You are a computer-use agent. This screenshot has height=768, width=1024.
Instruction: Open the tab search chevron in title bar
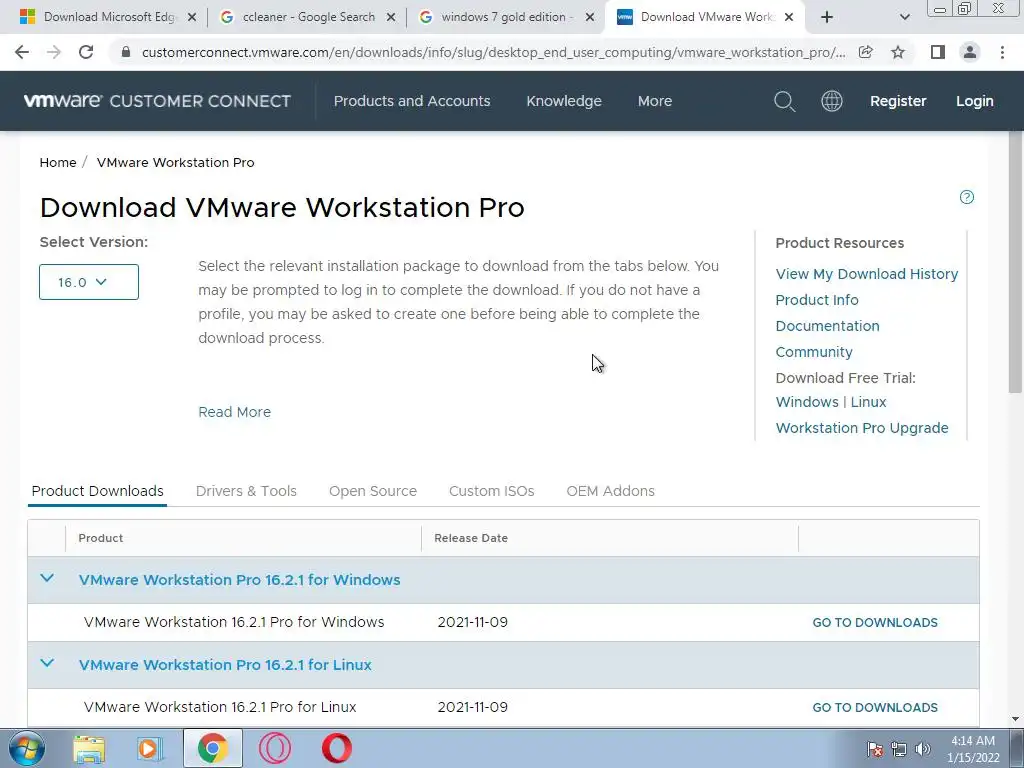pyautogui.click(x=904, y=18)
